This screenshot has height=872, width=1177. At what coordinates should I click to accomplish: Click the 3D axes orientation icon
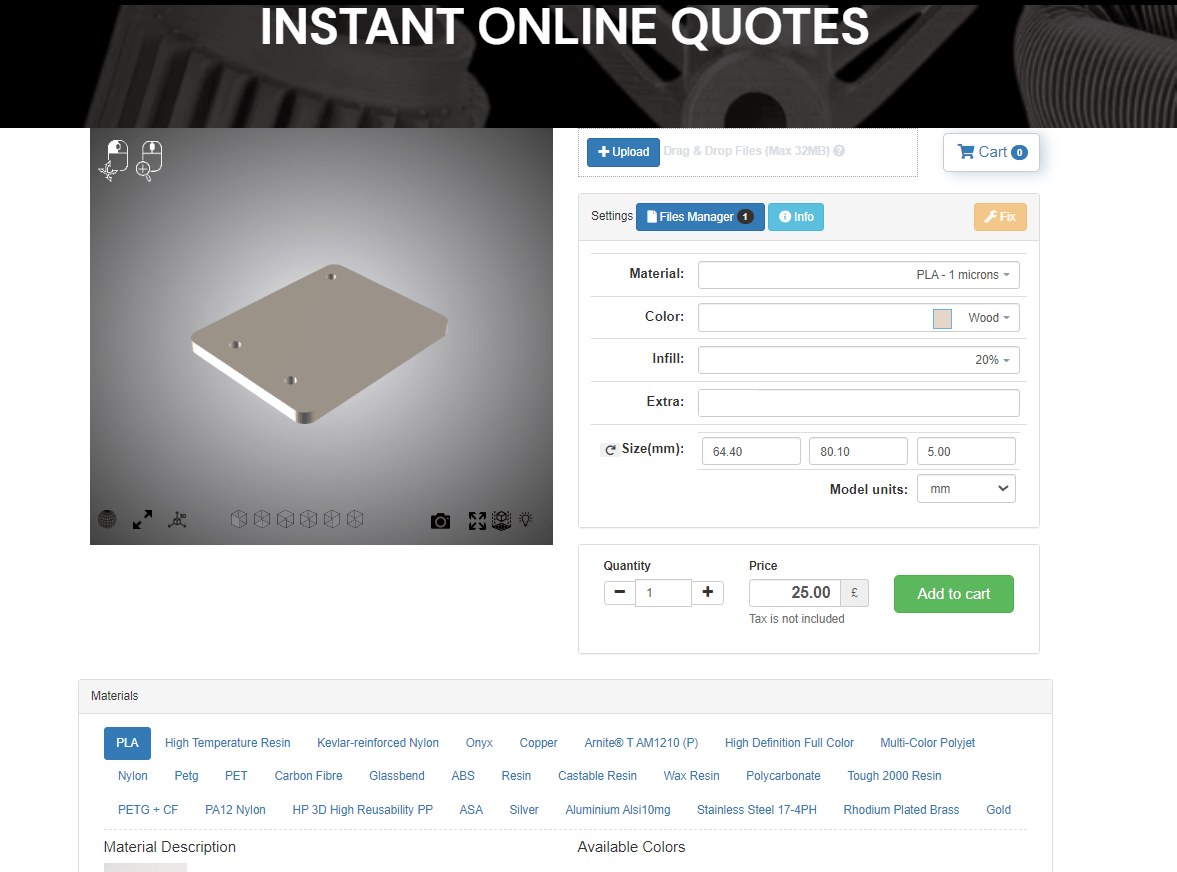coord(177,519)
